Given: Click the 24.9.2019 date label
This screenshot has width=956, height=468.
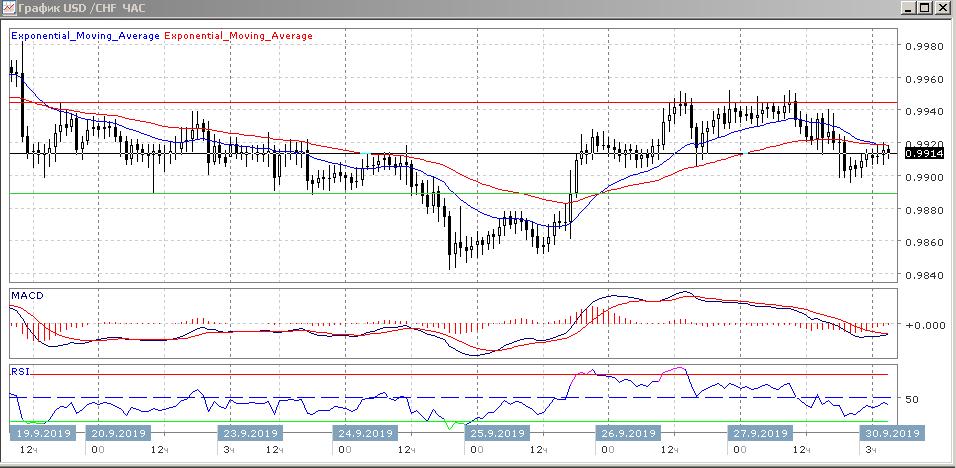Looking at the screenshot, I should [x=365, y=434].
